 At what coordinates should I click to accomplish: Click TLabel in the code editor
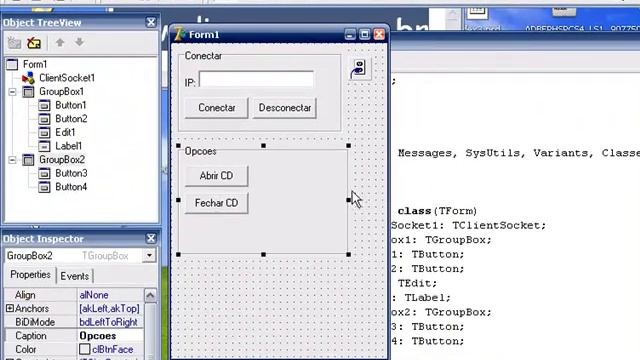[424, 298]
